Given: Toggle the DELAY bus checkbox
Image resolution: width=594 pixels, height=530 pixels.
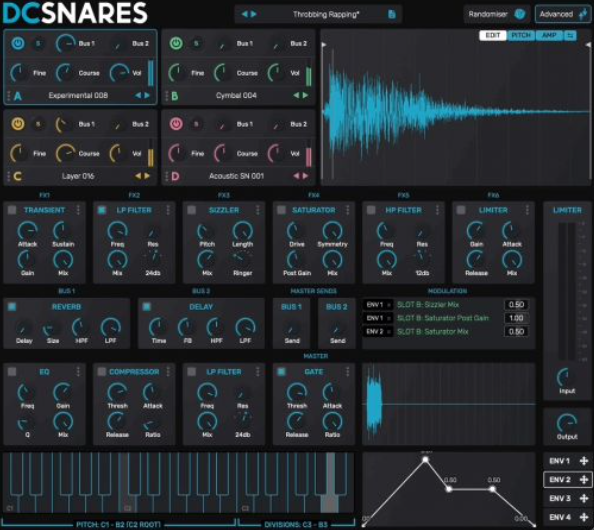Looking at the screenshot, I should 147,306.
